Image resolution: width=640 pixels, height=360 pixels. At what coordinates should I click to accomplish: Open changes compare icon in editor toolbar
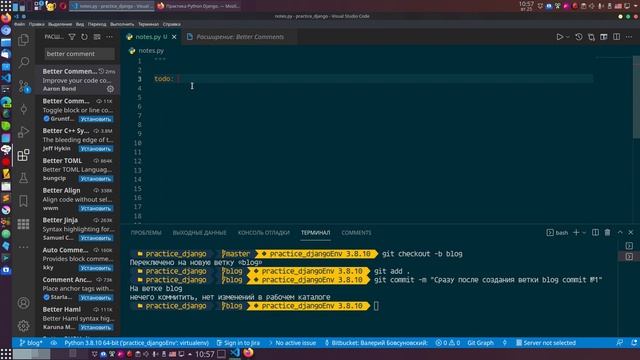coord(591,37)
